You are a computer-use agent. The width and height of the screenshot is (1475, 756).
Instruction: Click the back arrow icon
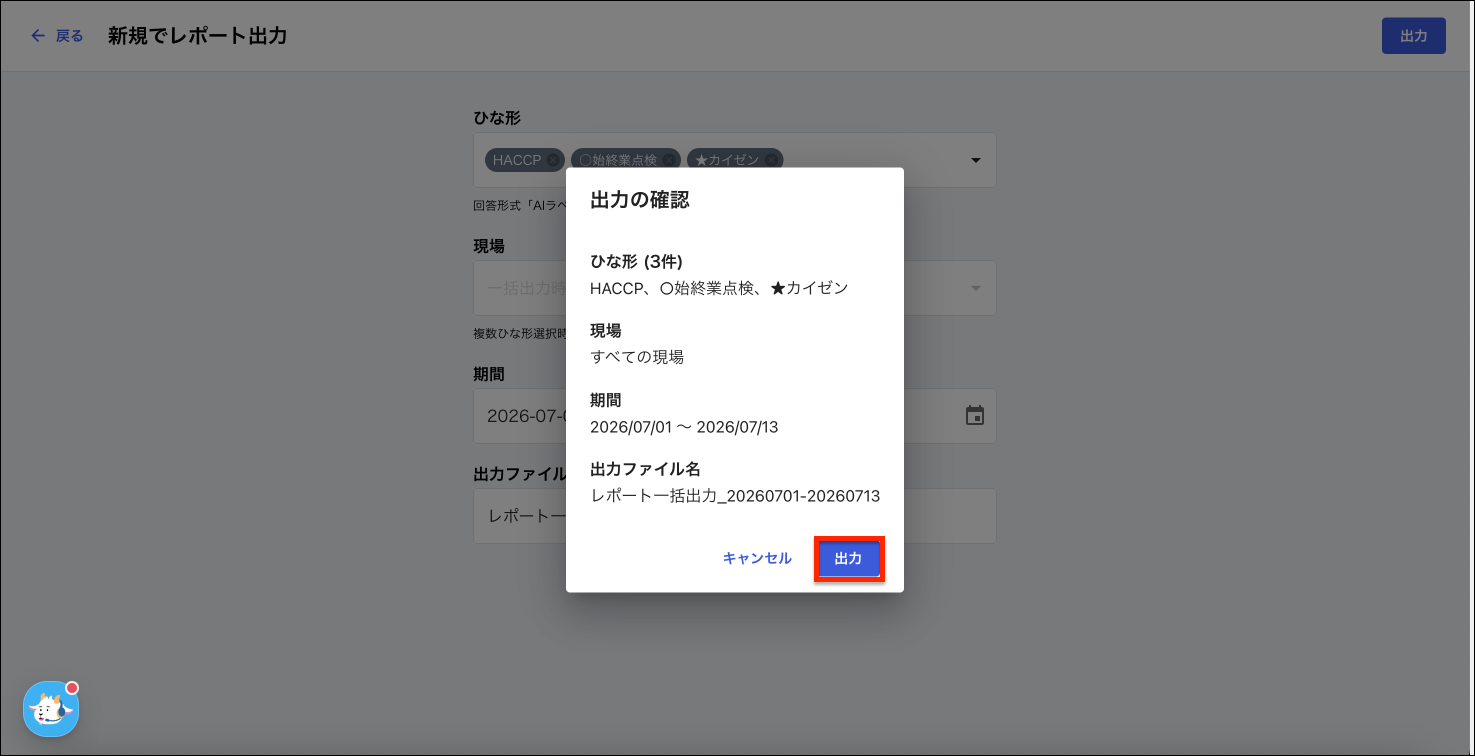pos(38,36)
